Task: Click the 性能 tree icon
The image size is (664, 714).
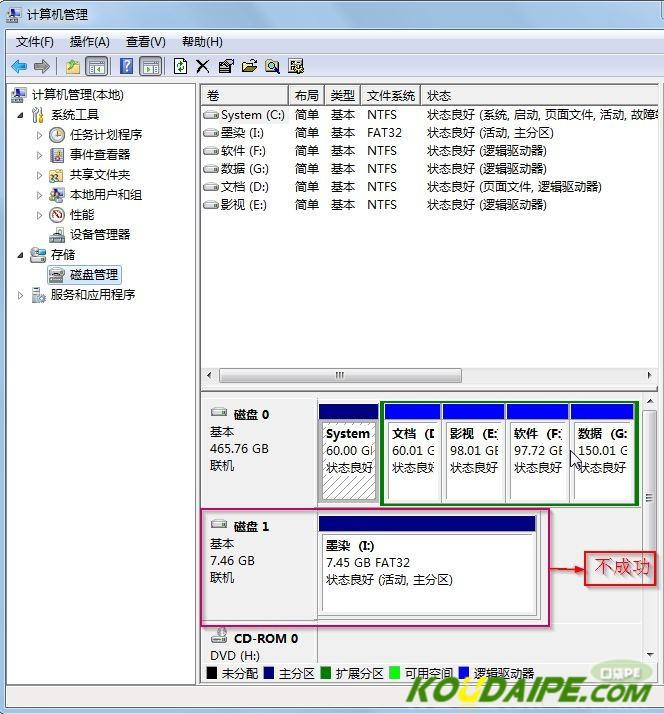Action: coord(57,215)
